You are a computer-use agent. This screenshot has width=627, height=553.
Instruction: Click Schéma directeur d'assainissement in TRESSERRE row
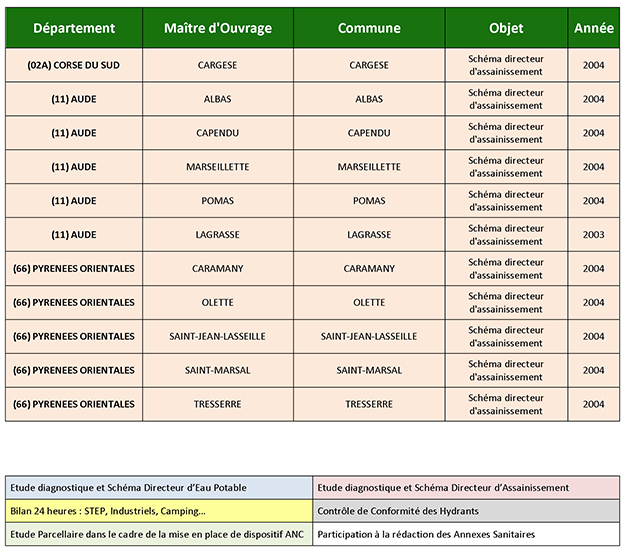506,404
